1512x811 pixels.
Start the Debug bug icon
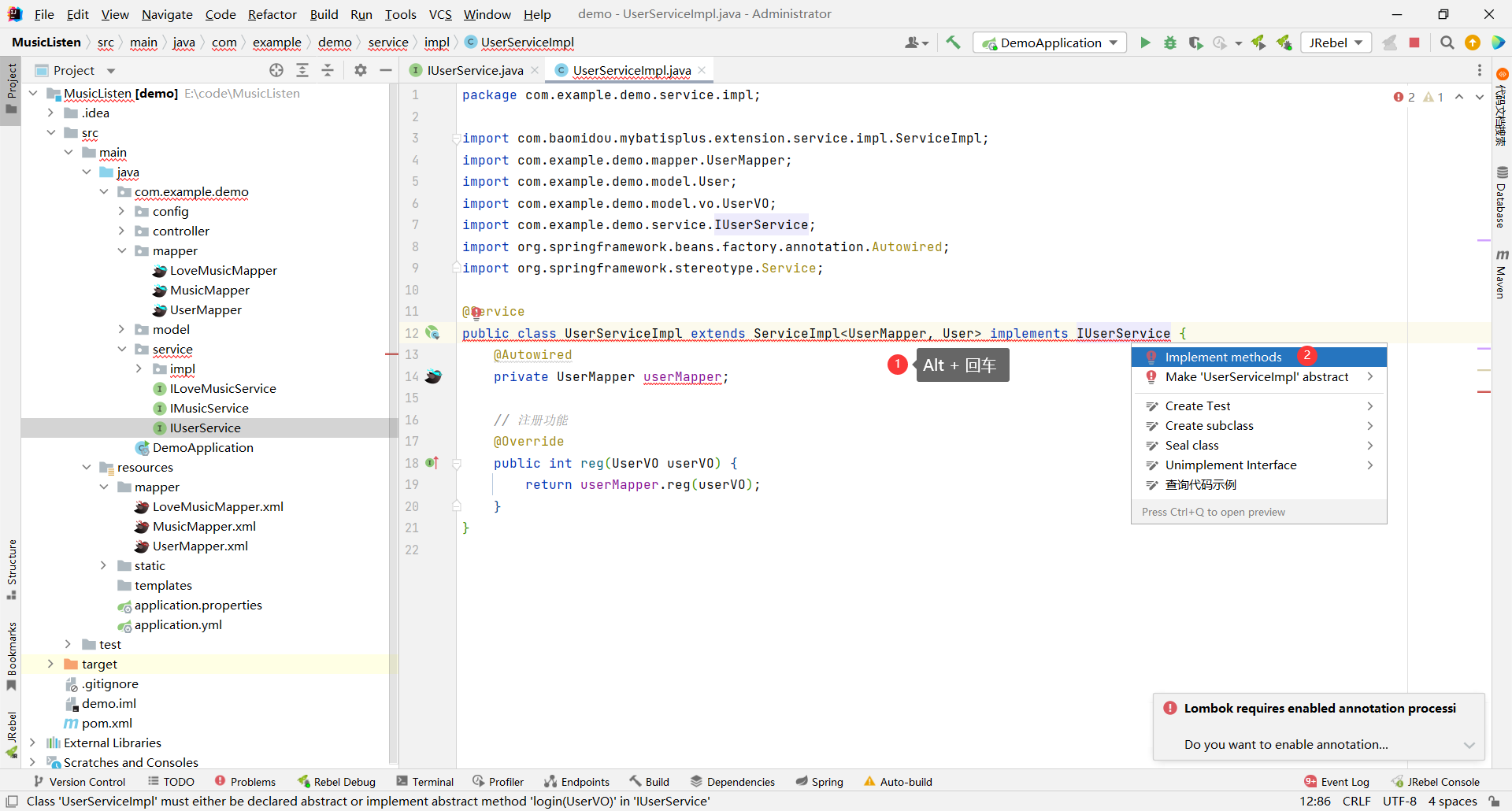point(1170,43)
